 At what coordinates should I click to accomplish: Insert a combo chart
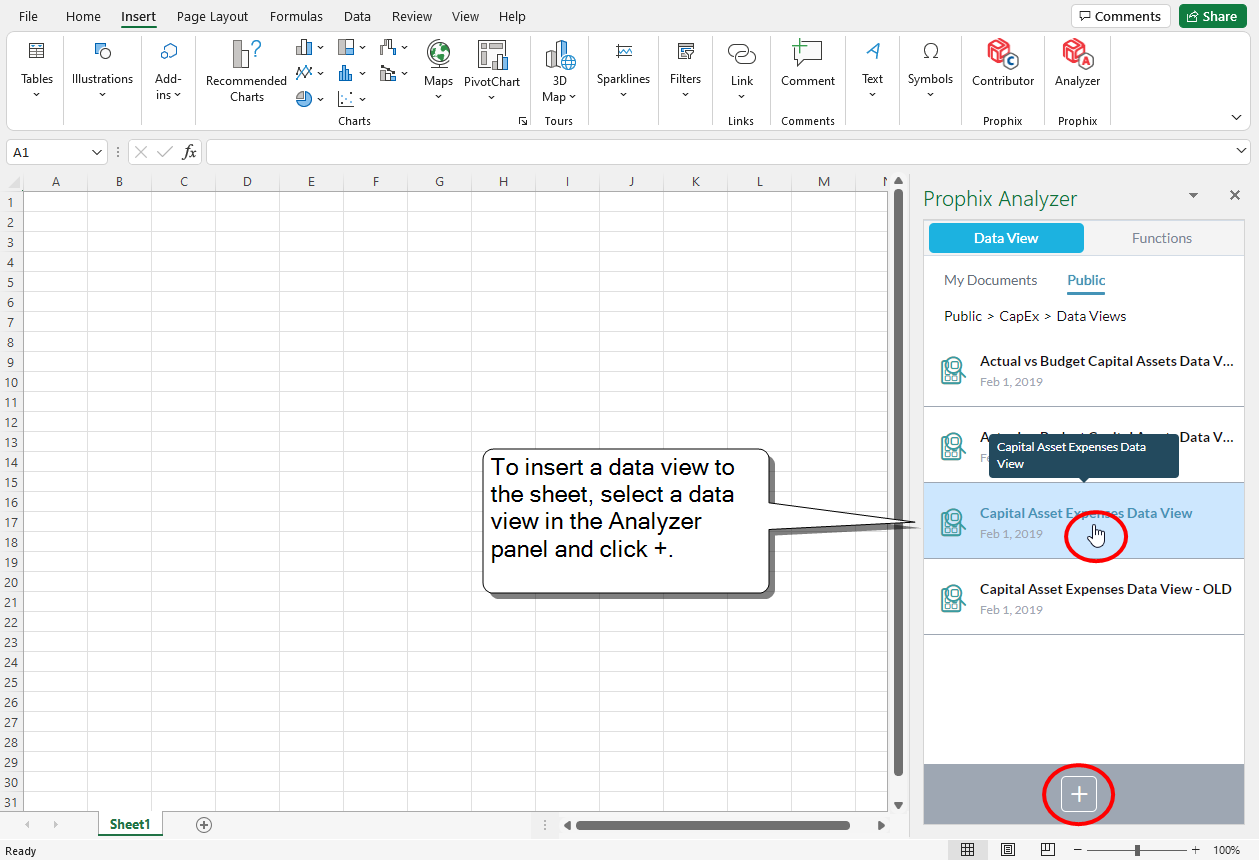[x=394, y=72]
